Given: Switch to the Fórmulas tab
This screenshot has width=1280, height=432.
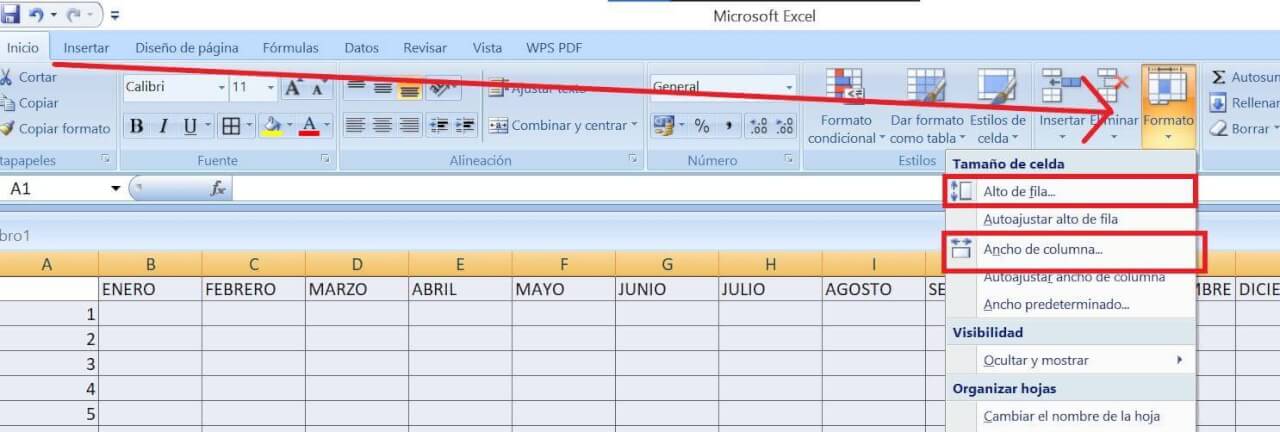Looking at the screenshot, I should pos(291,47).
